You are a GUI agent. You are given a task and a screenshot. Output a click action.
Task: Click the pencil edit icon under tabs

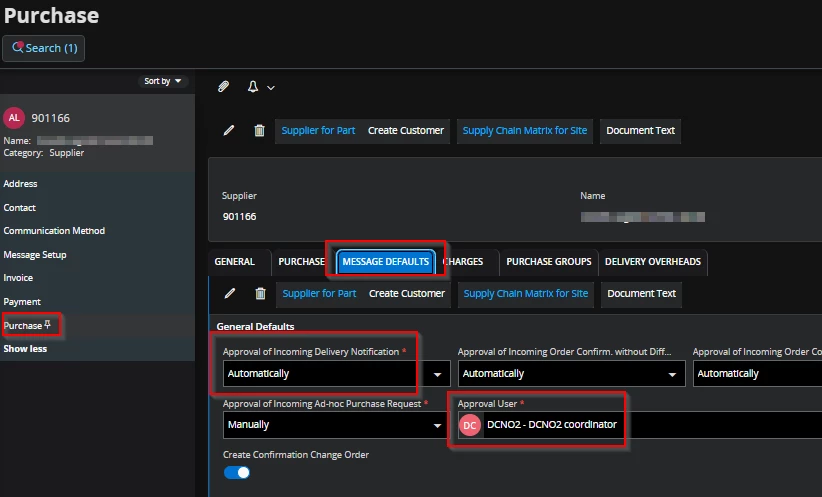[229, 294]
